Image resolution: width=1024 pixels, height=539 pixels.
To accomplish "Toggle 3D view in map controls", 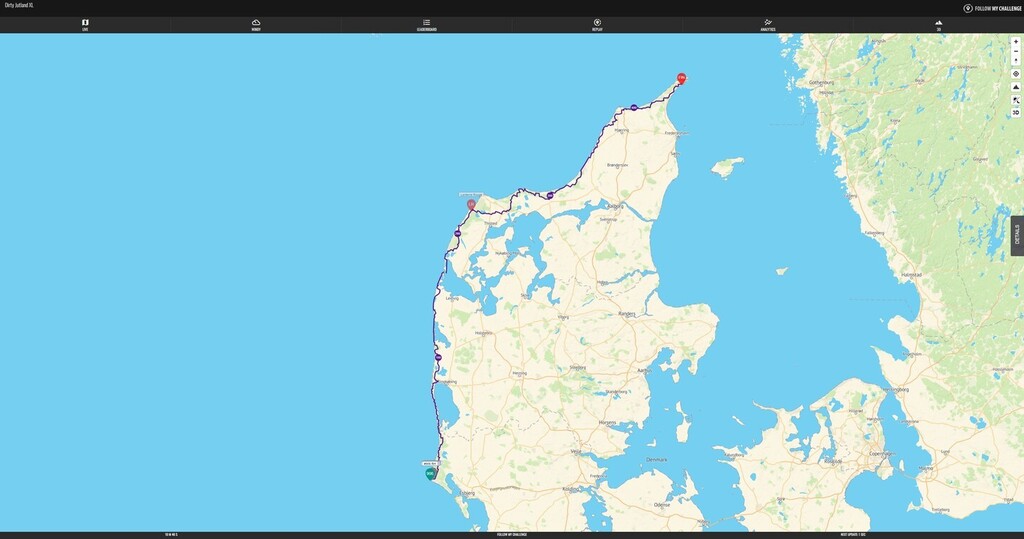I will (1016, 113).
